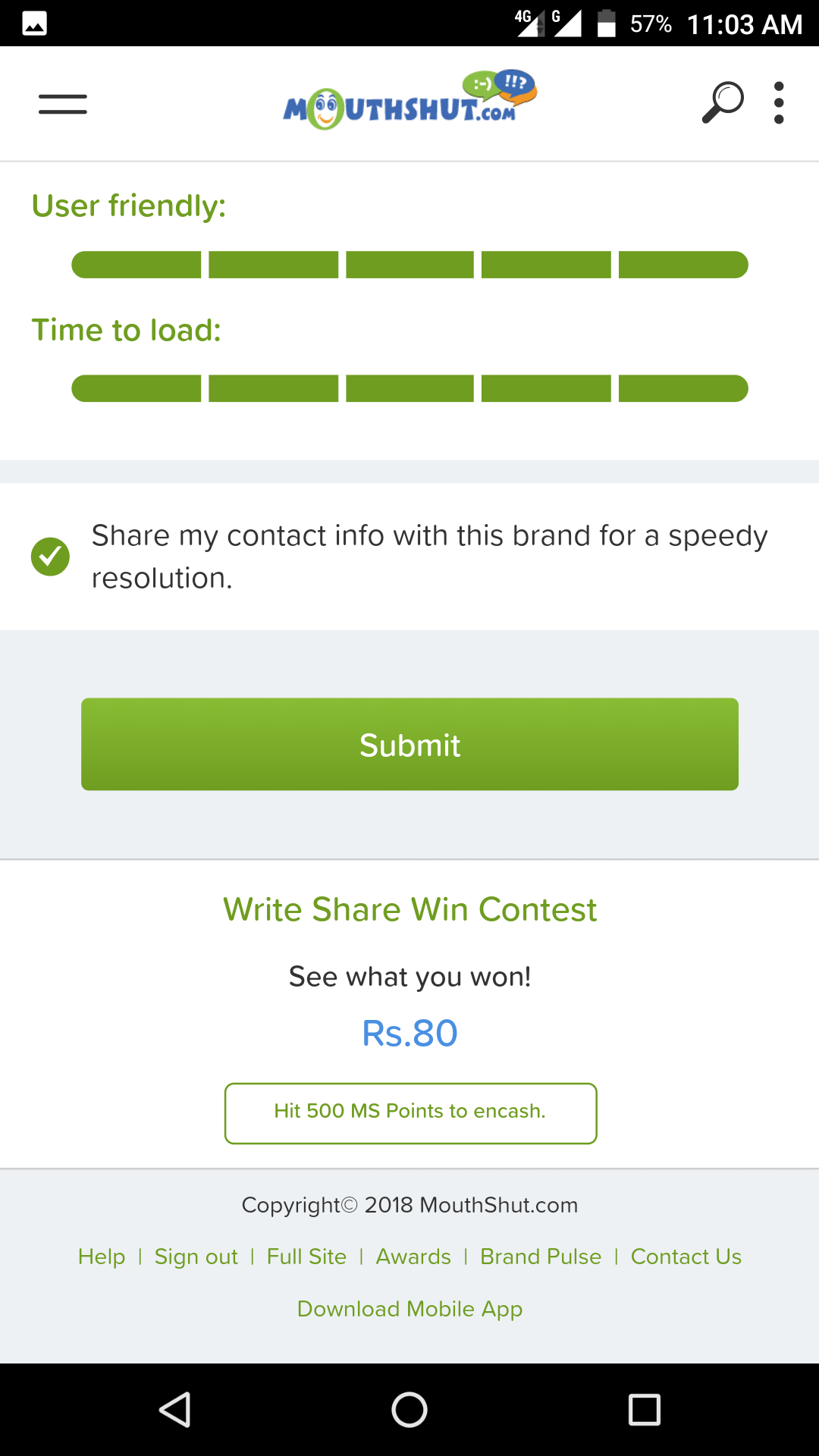Tap the Android home circle button

click(409, 1410)
